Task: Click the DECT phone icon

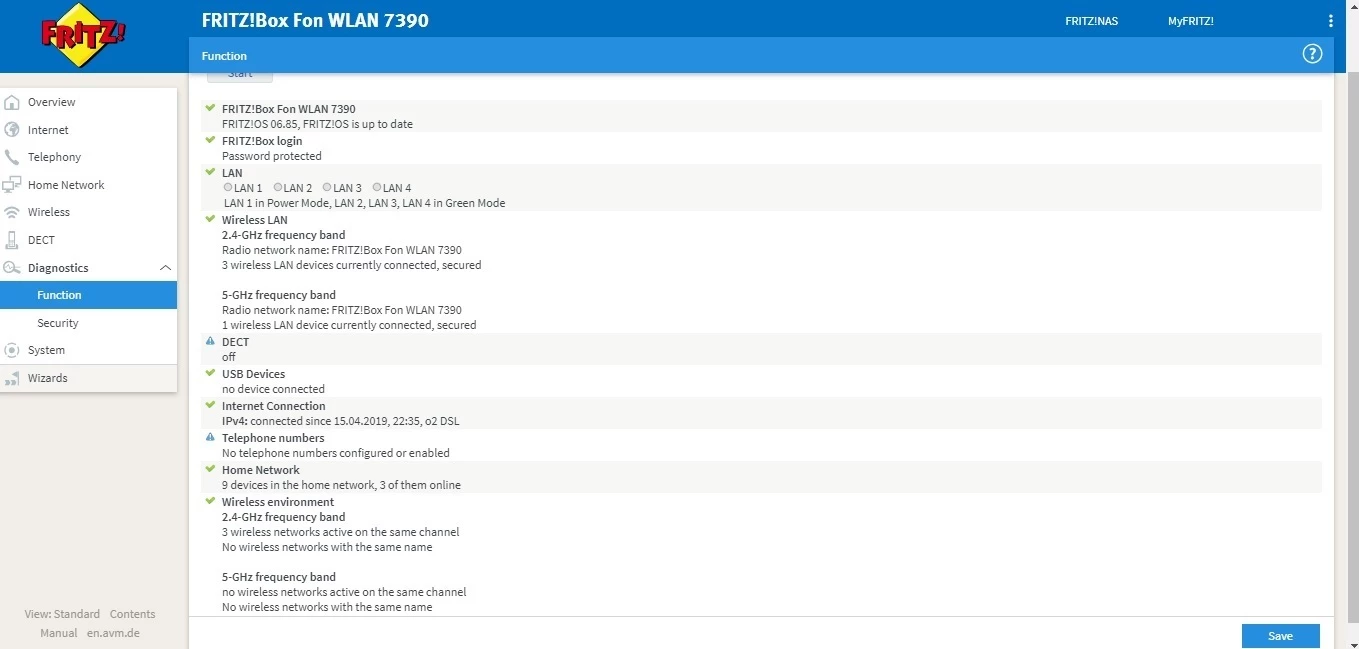Action: point(12,240)
